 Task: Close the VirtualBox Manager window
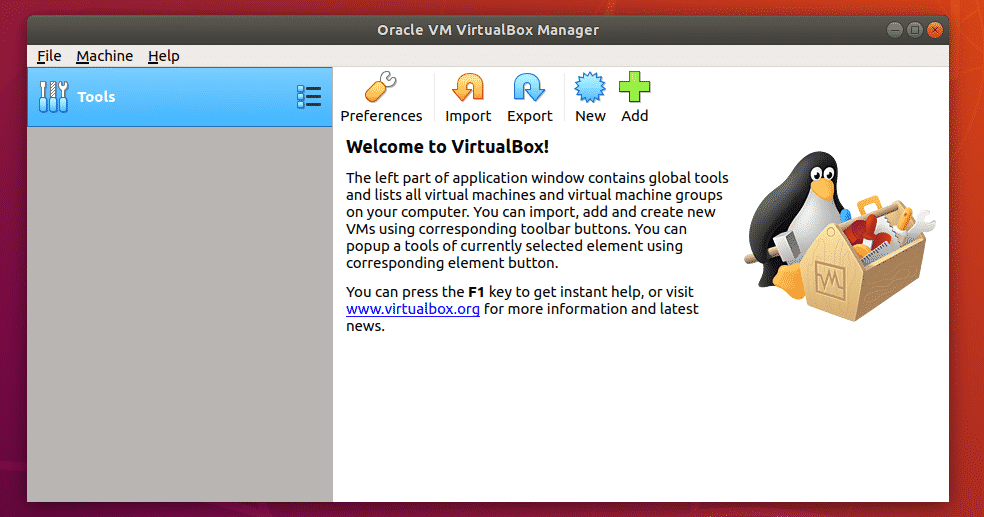click(935, 29)
